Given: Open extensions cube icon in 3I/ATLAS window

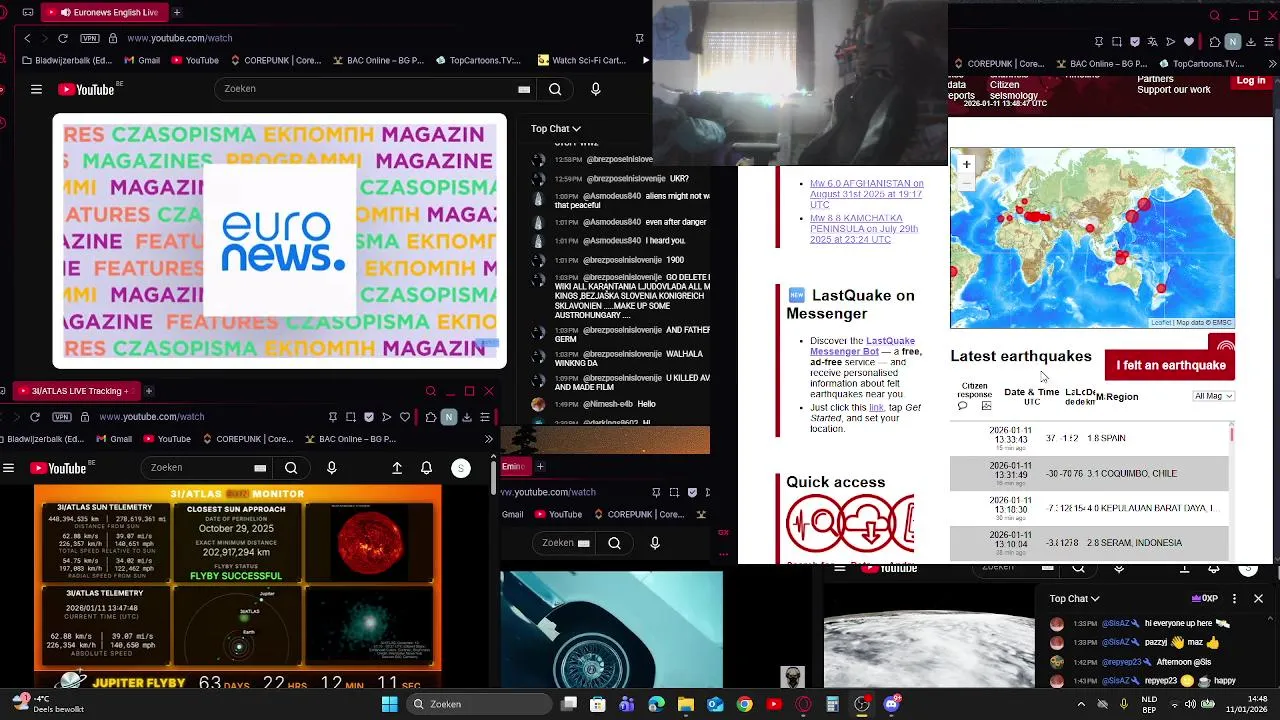Looking at the screenshot, I should 430,417.
